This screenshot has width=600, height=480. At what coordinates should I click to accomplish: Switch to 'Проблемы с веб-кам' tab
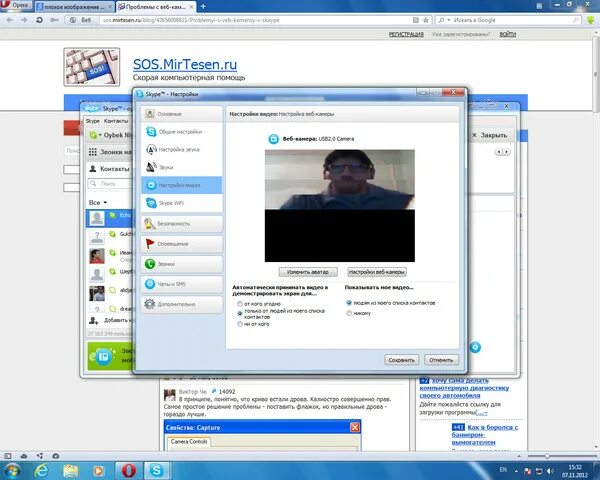coord(155,7)
